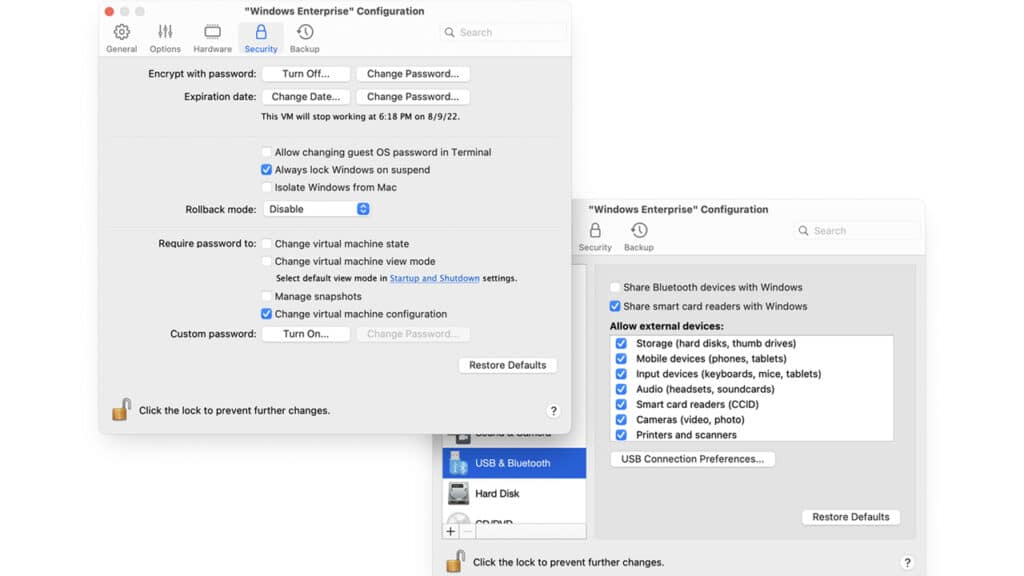This screenshot has width=1024, height=576.
Task: Uncheck Cameras (video, photo)
Action: coord(621,420)
